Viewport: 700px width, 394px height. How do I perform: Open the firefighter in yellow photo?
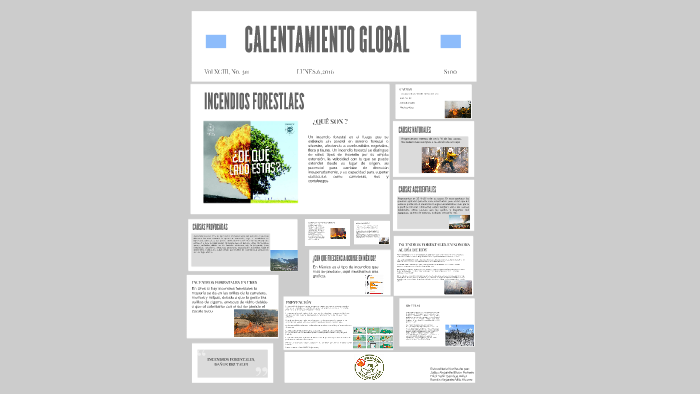(x=445, y=159)
